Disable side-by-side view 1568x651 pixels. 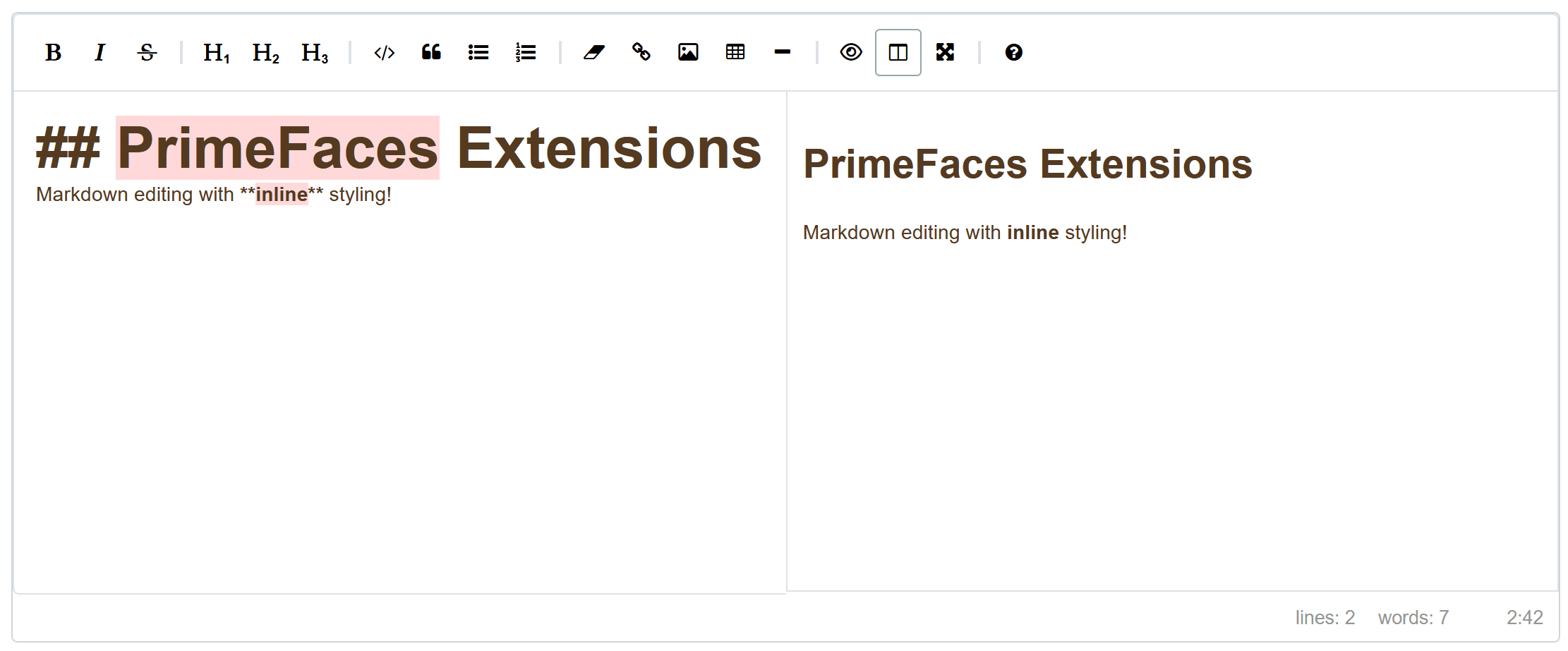[x=897, y=52]
